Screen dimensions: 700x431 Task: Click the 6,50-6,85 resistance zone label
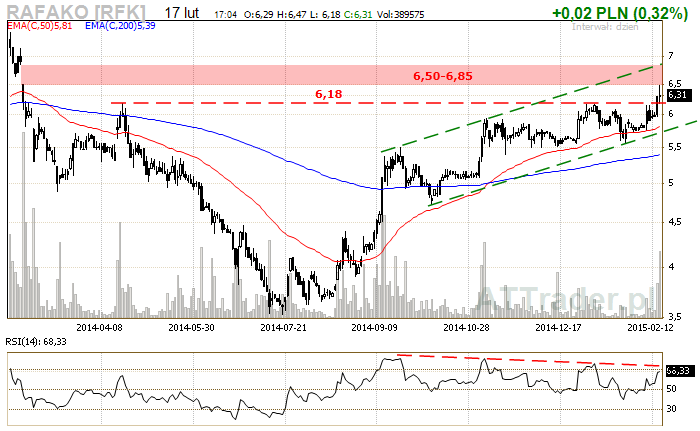[x=442, y=76]
